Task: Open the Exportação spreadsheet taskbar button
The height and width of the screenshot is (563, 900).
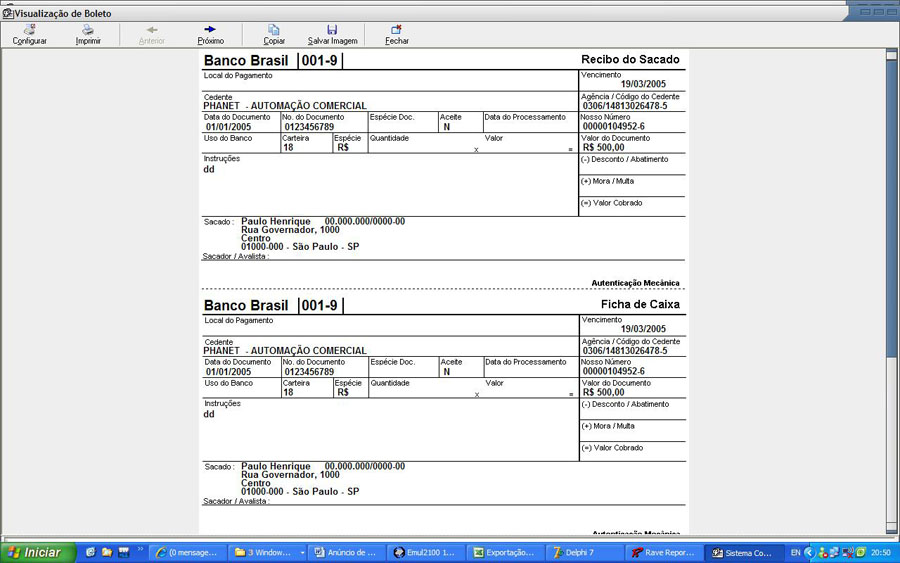Action: click(506, 552)
